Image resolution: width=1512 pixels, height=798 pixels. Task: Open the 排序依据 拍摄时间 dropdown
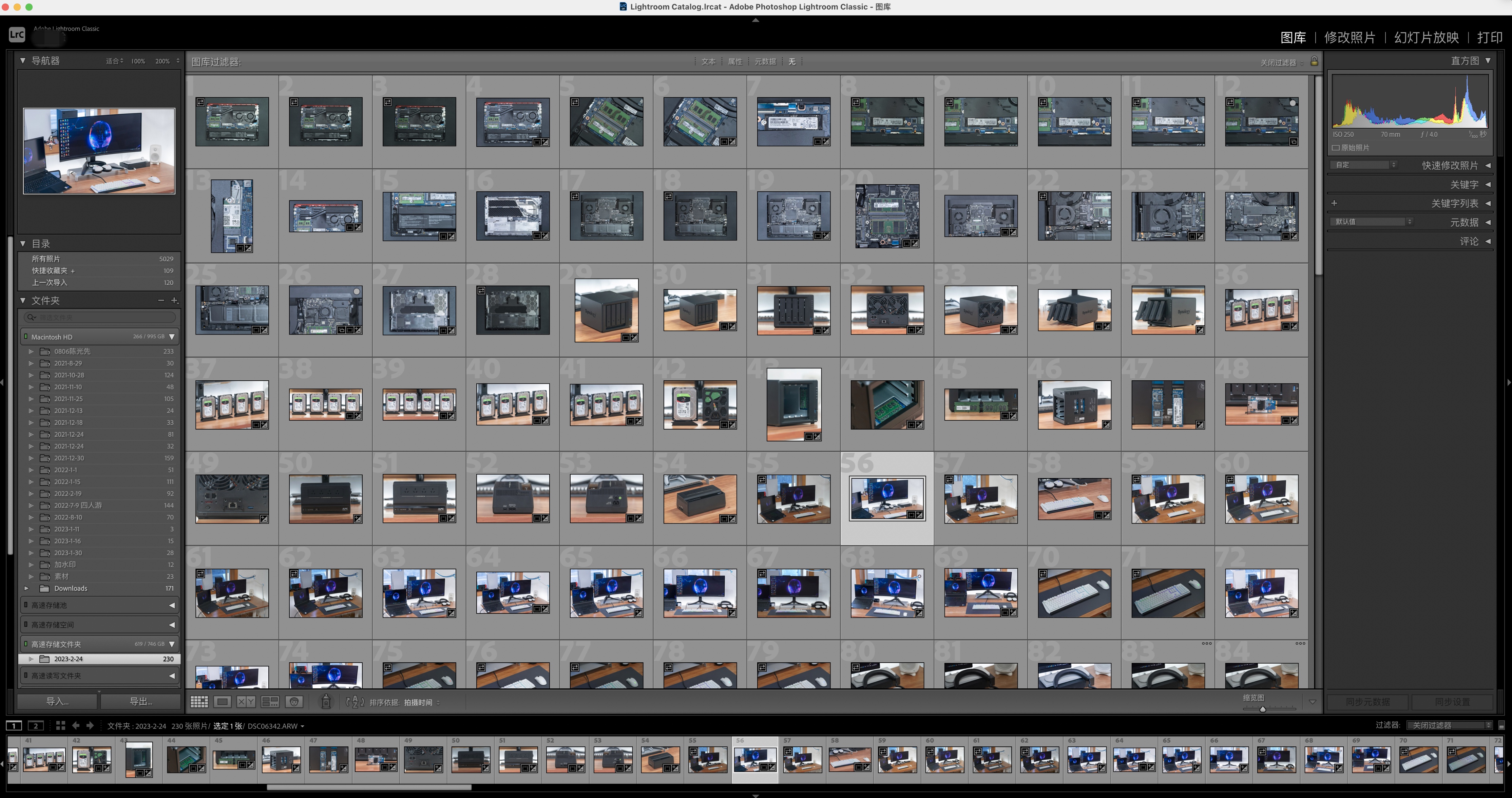coord(419,702)
